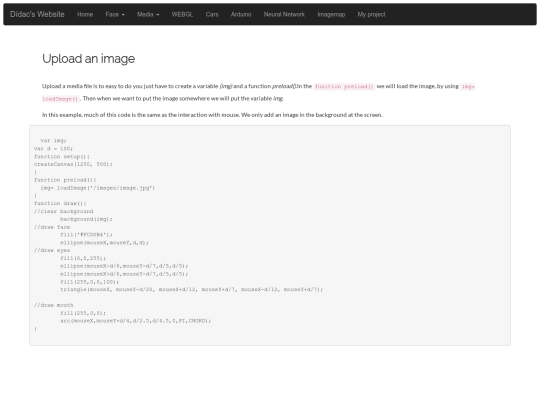Screen dimensions: 540x405
Task: Navigate to the Arduino page
Action: (x=241, y=14)
